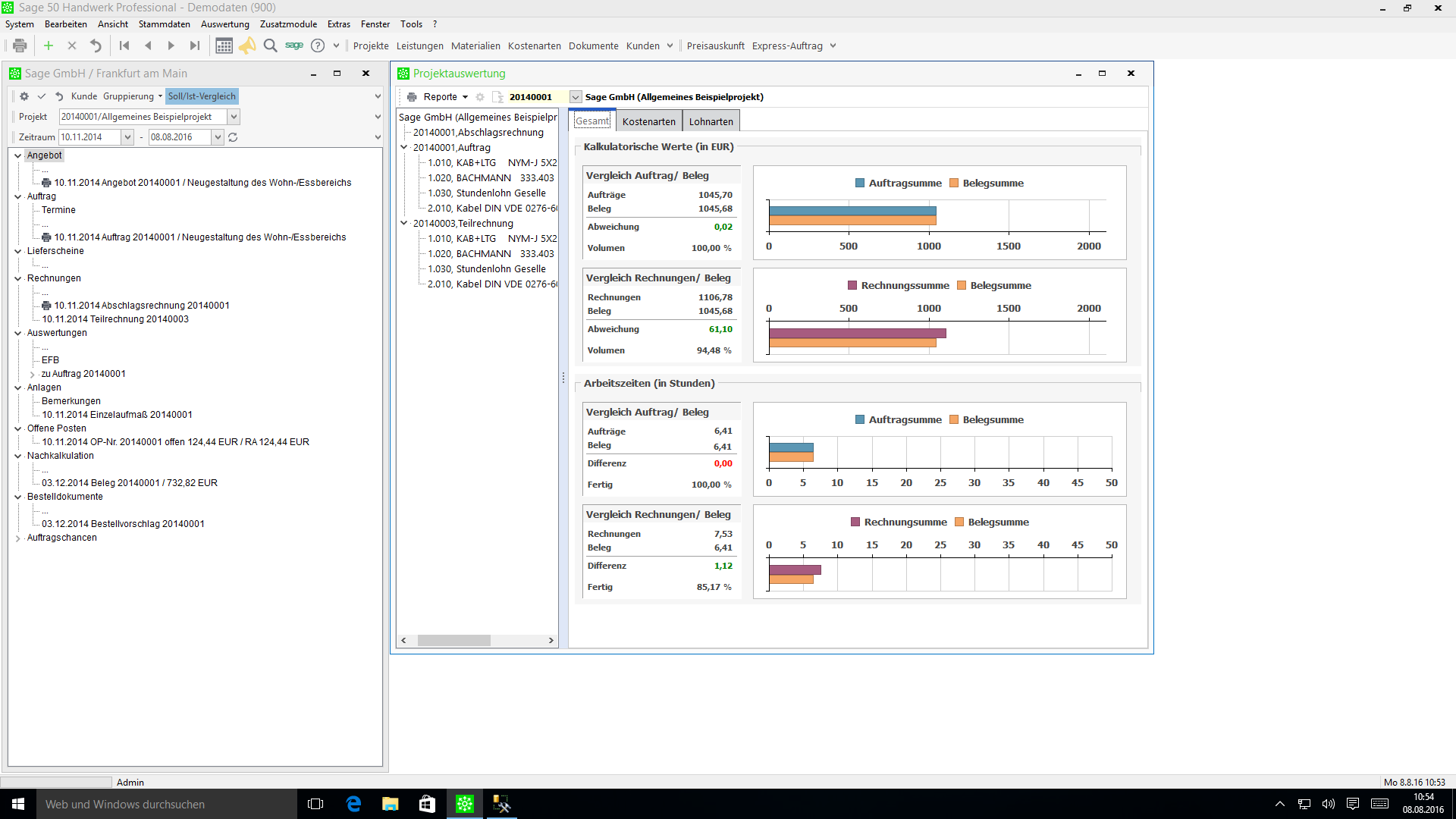The height and width of the screenshot is (819, 1456).
Task: Open Zeitraum end date dropdown
Action: pos(218,137)
